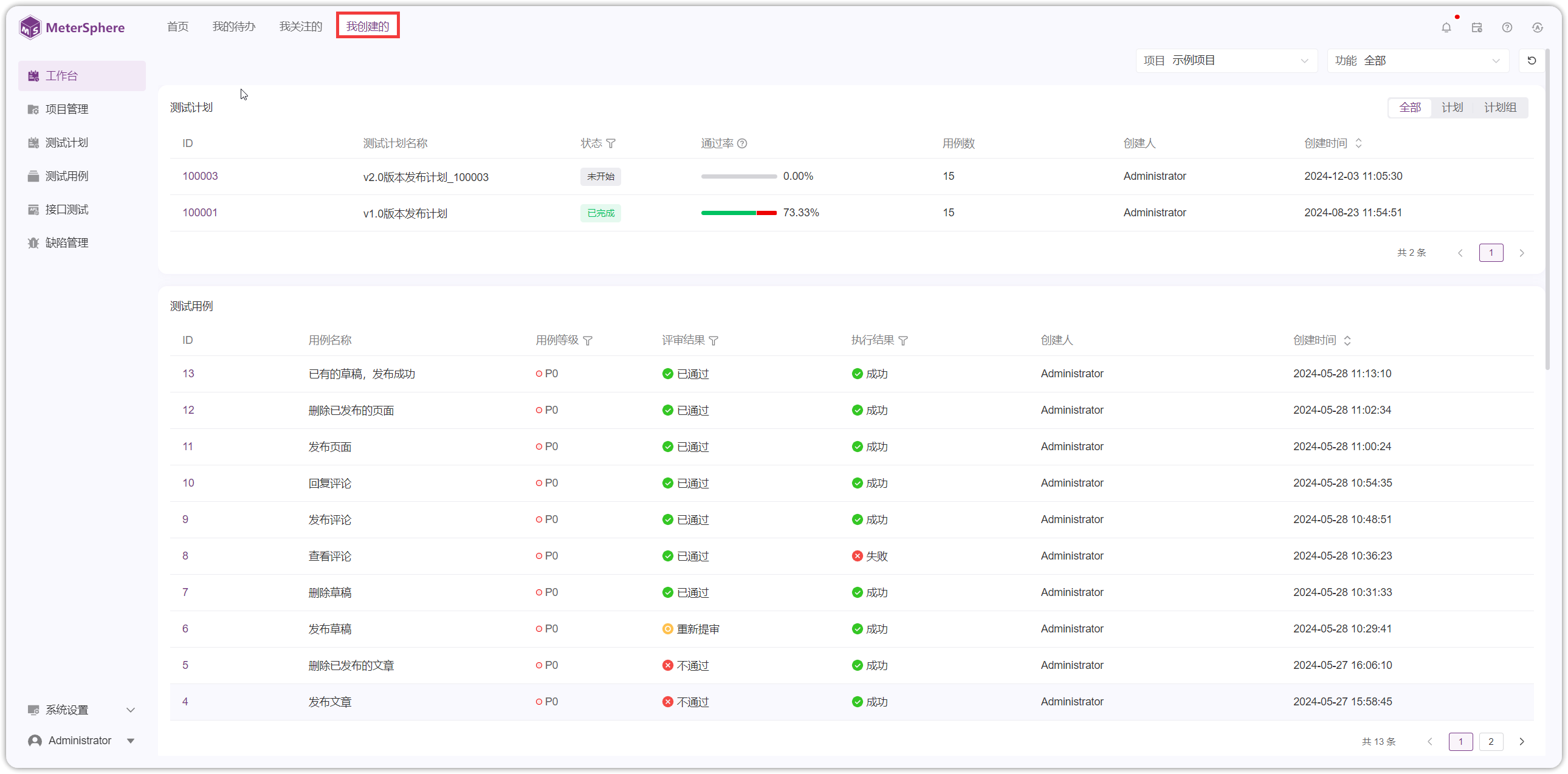
Task: Go to next page of test cases
Action: tap(1521, 741)
